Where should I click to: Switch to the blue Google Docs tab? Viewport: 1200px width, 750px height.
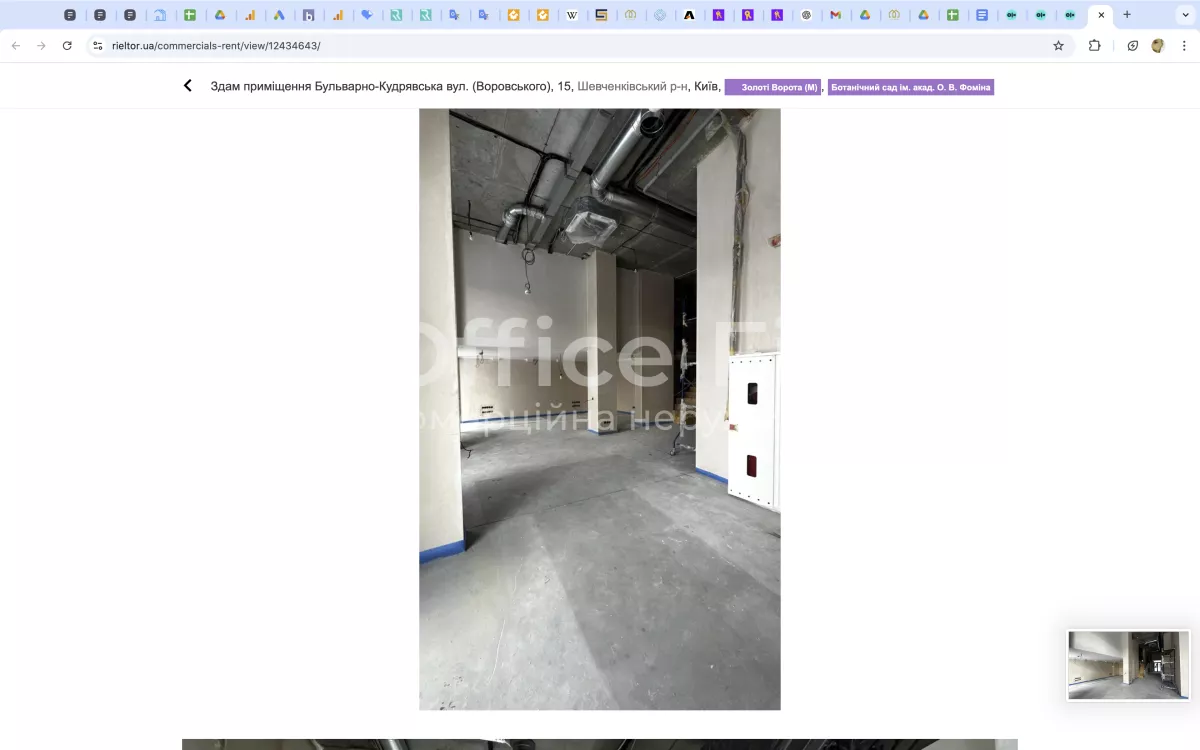pos(982,15)
